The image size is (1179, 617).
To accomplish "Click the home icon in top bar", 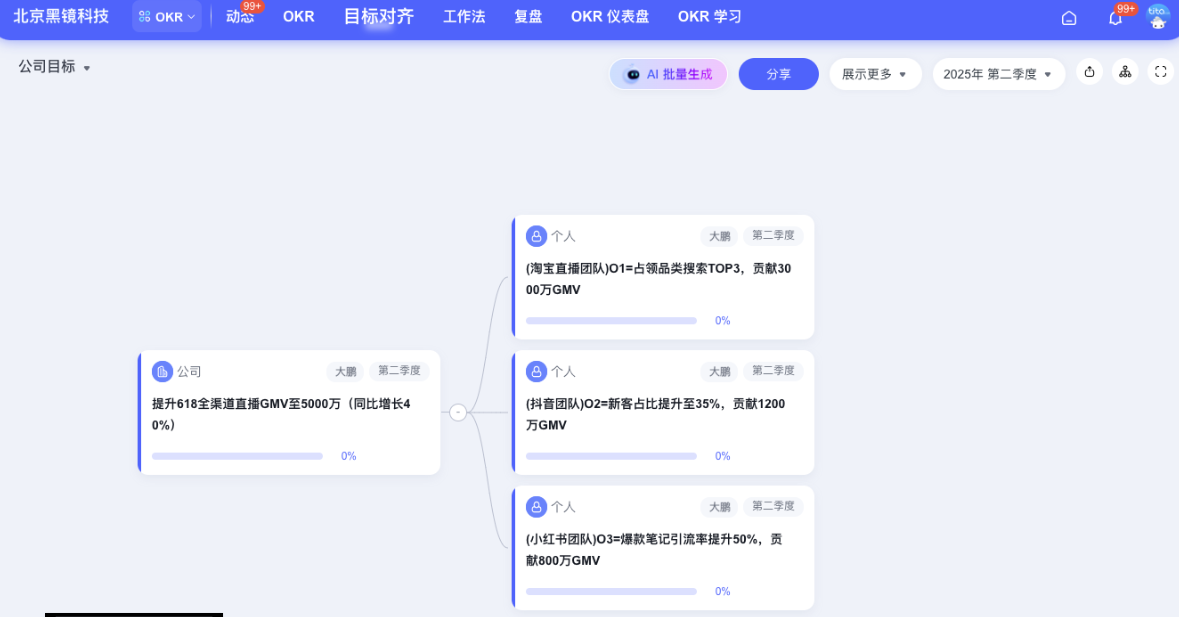I will [1069, 18].
